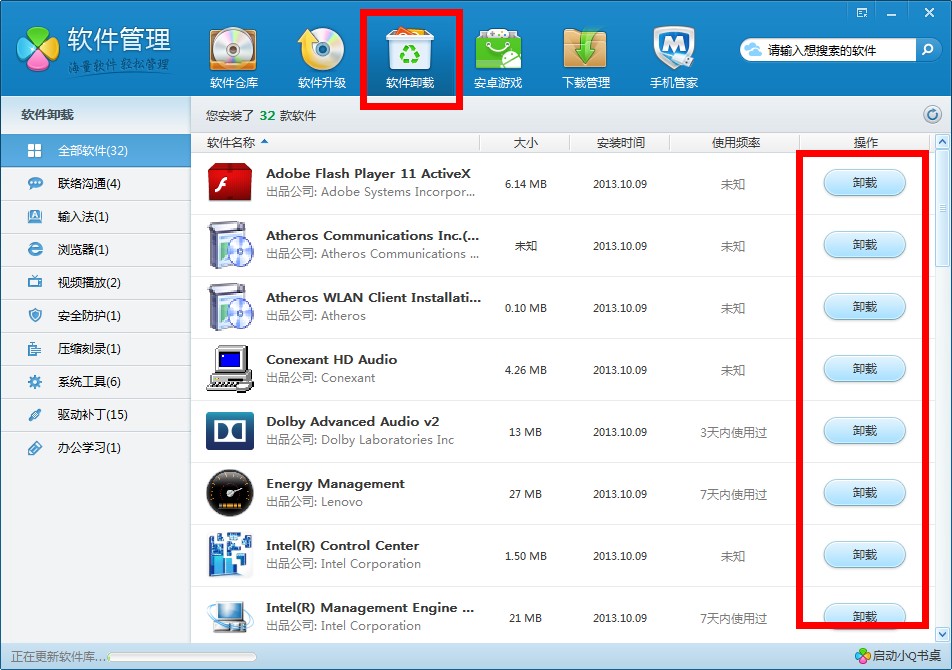Select 全部软件(32) category in sidebar
952x670 pixels.
coord(92,151)
